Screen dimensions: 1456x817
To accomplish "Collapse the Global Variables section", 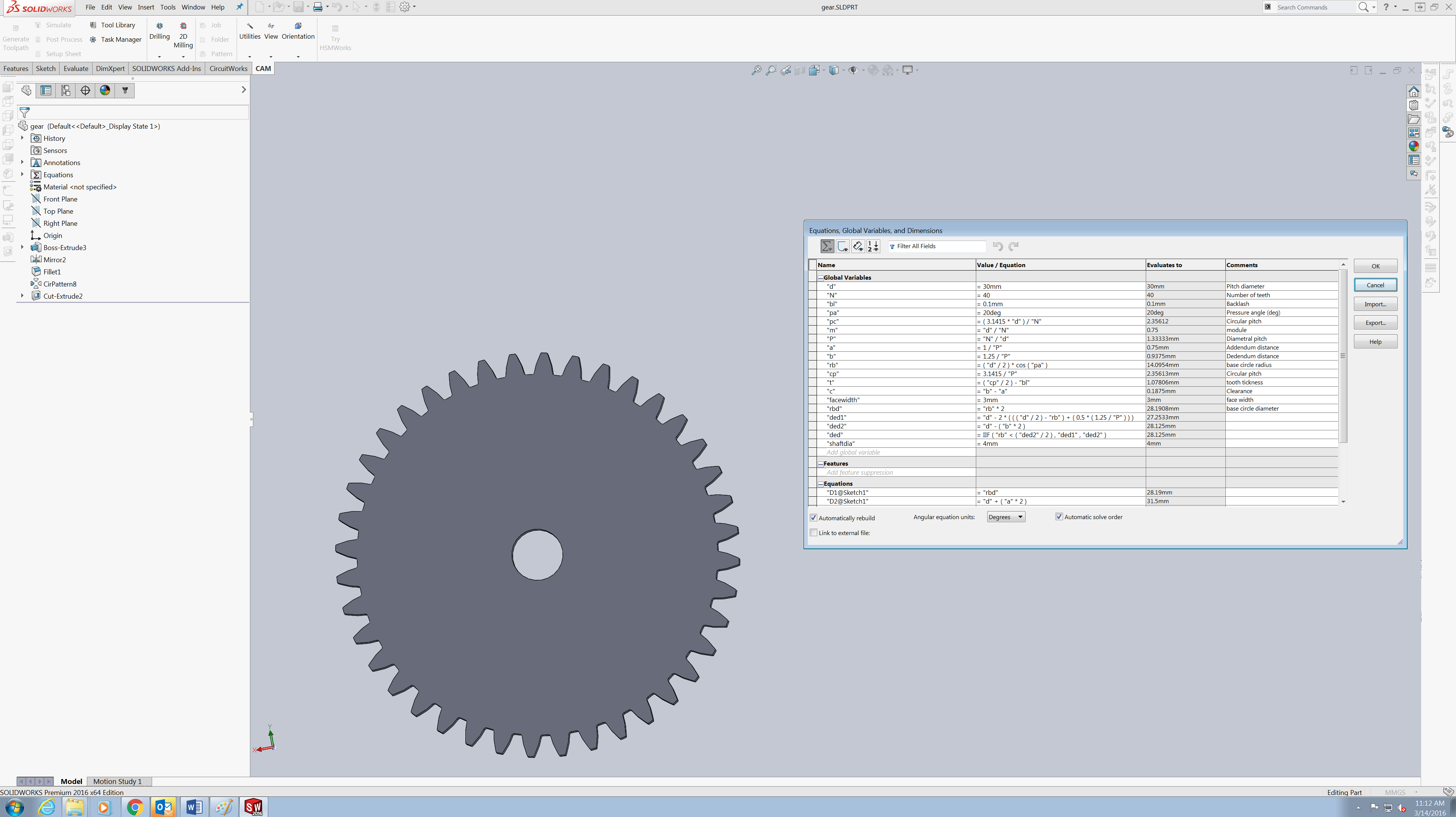I will [x=820, y=278].
